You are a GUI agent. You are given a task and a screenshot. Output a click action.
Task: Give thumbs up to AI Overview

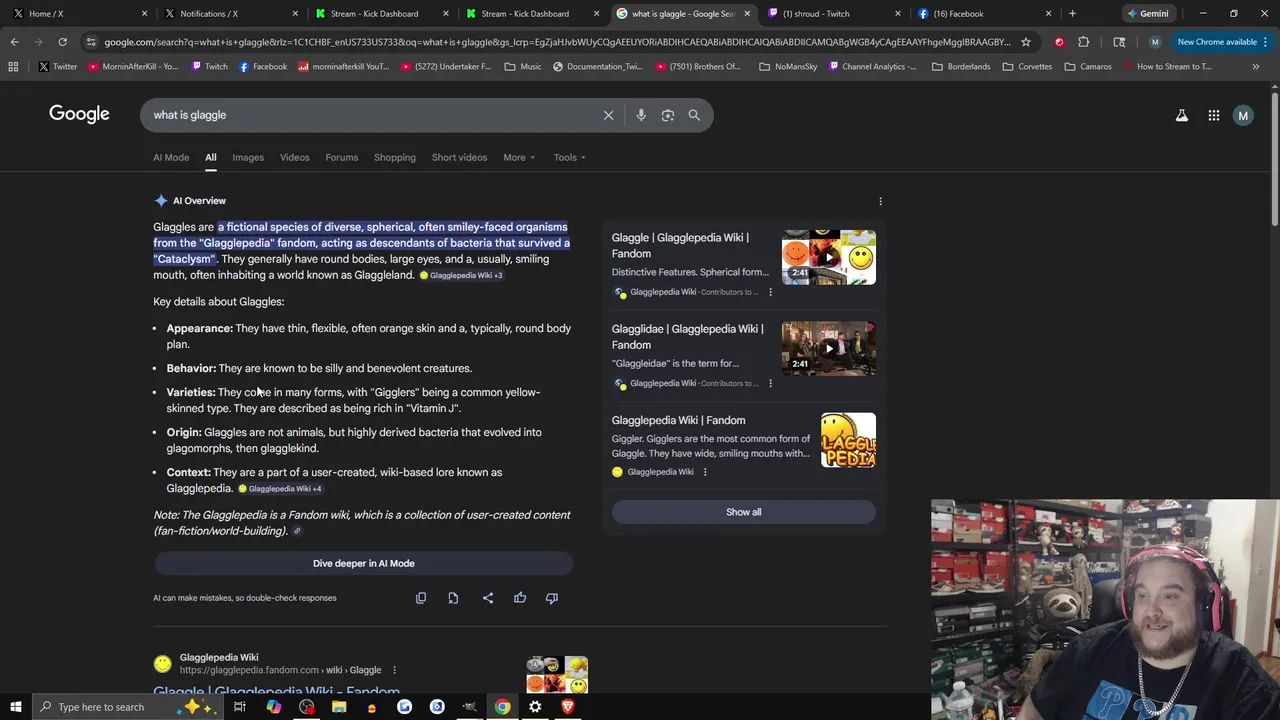coord(520,598)
